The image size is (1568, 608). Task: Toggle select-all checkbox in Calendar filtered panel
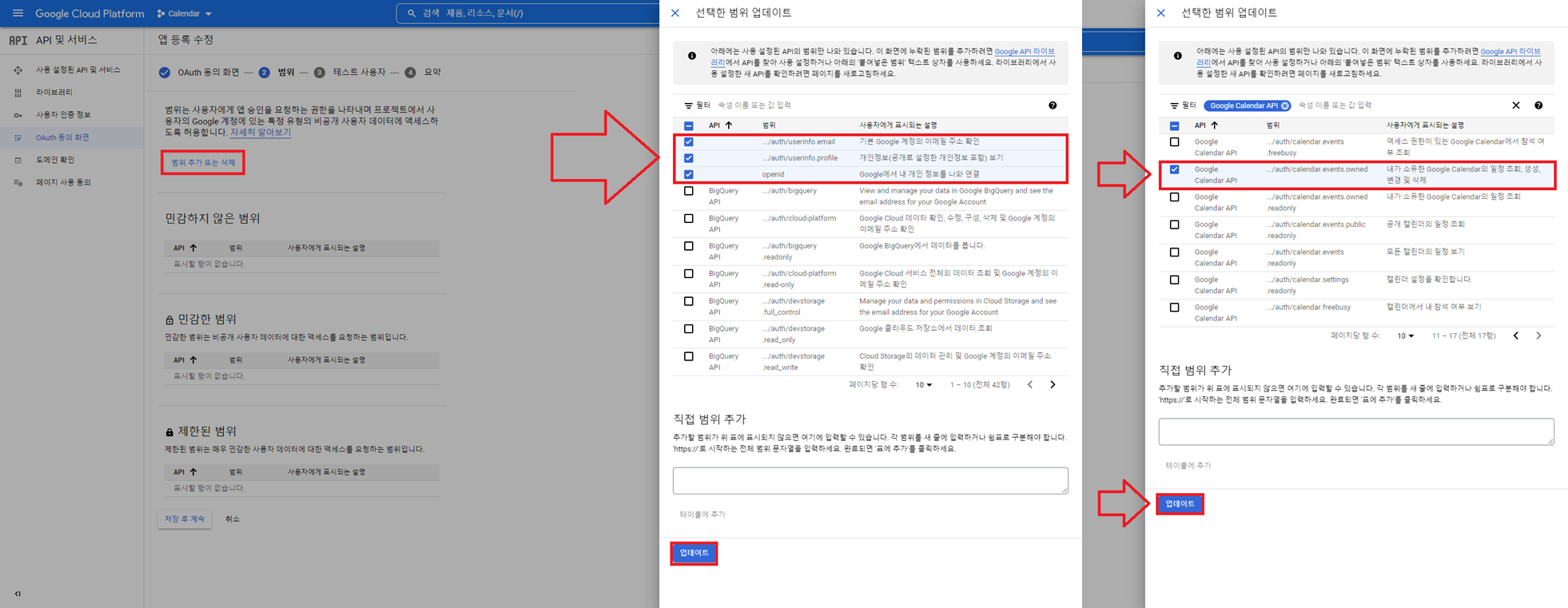pos(1175,125)
